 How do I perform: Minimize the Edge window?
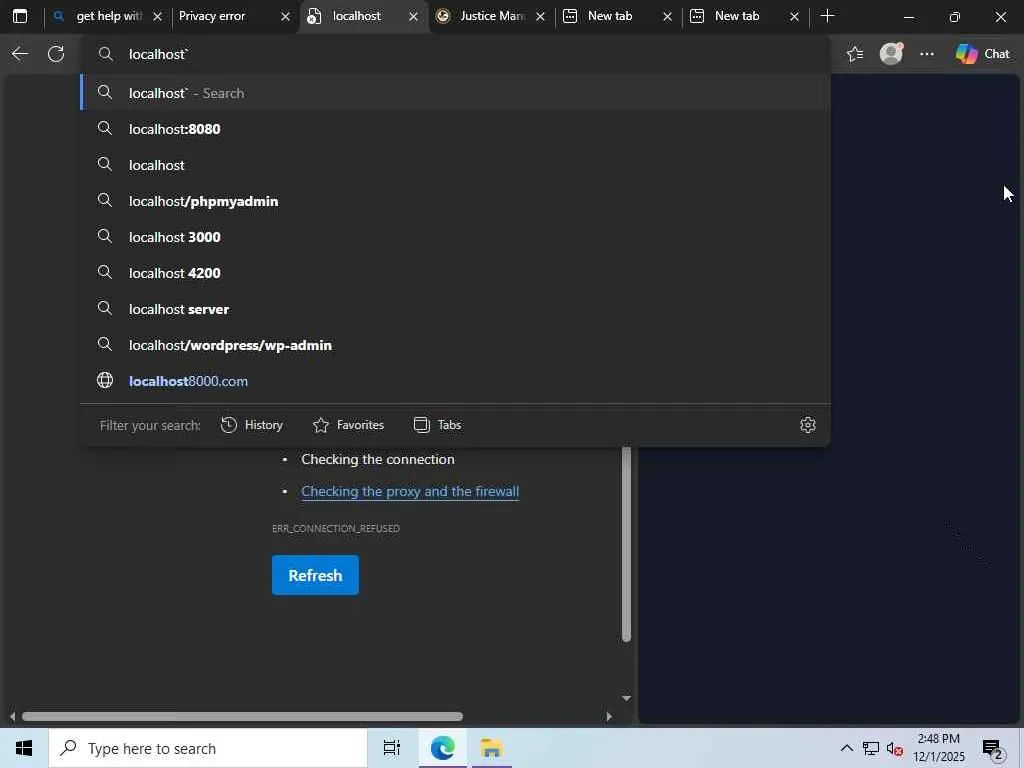click(x=909, y=17)
